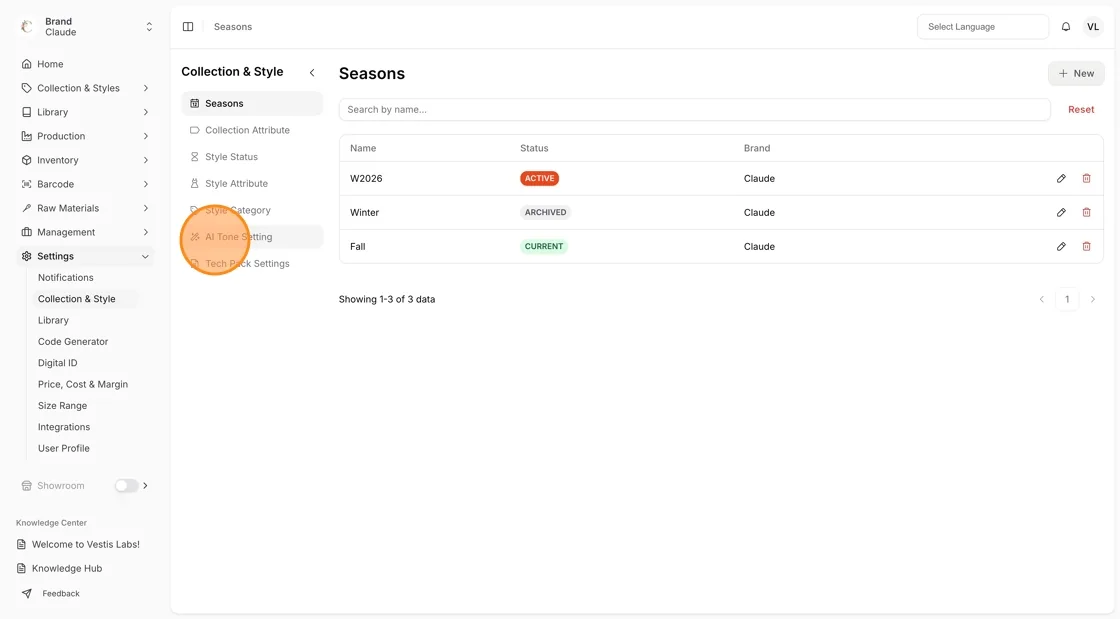
Task: Open the Select Language dropdown
Action: coord(983,26)
